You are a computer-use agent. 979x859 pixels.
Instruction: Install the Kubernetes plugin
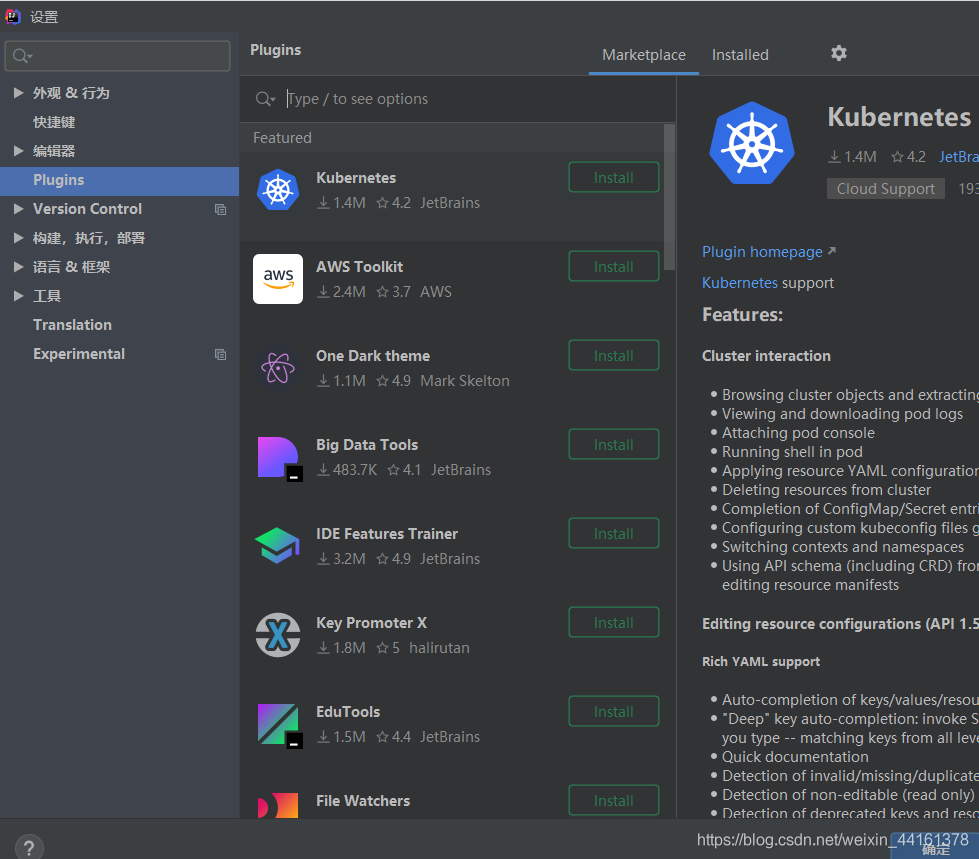coord(614,178)
